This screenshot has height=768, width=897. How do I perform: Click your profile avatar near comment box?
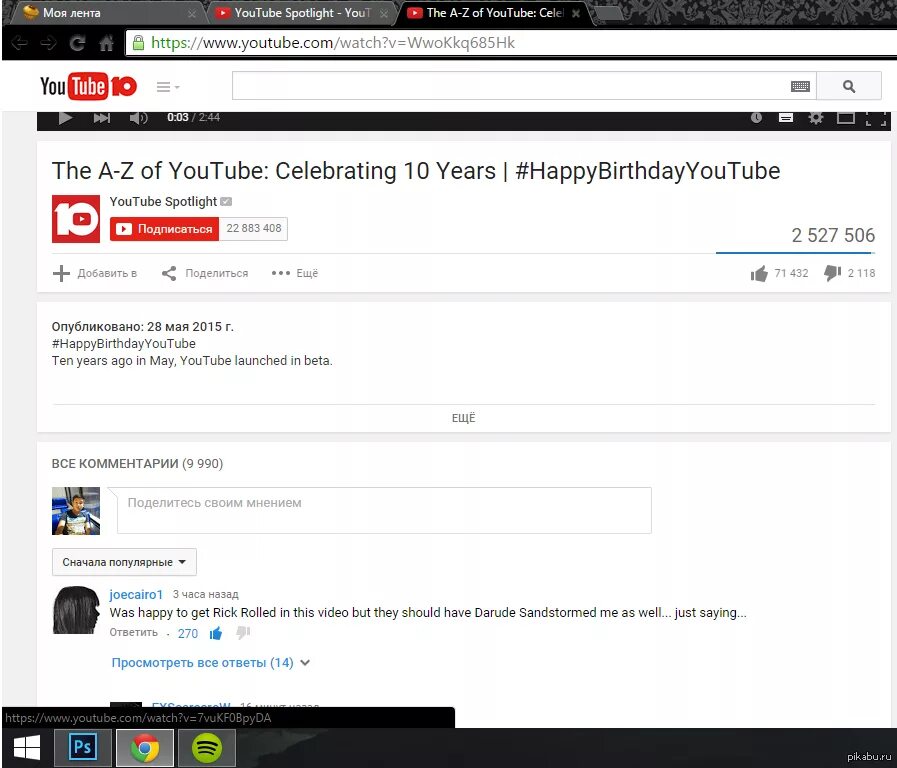[76, 511]
